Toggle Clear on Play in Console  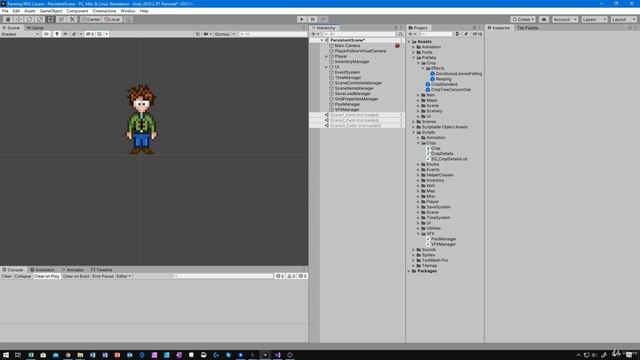47,276
